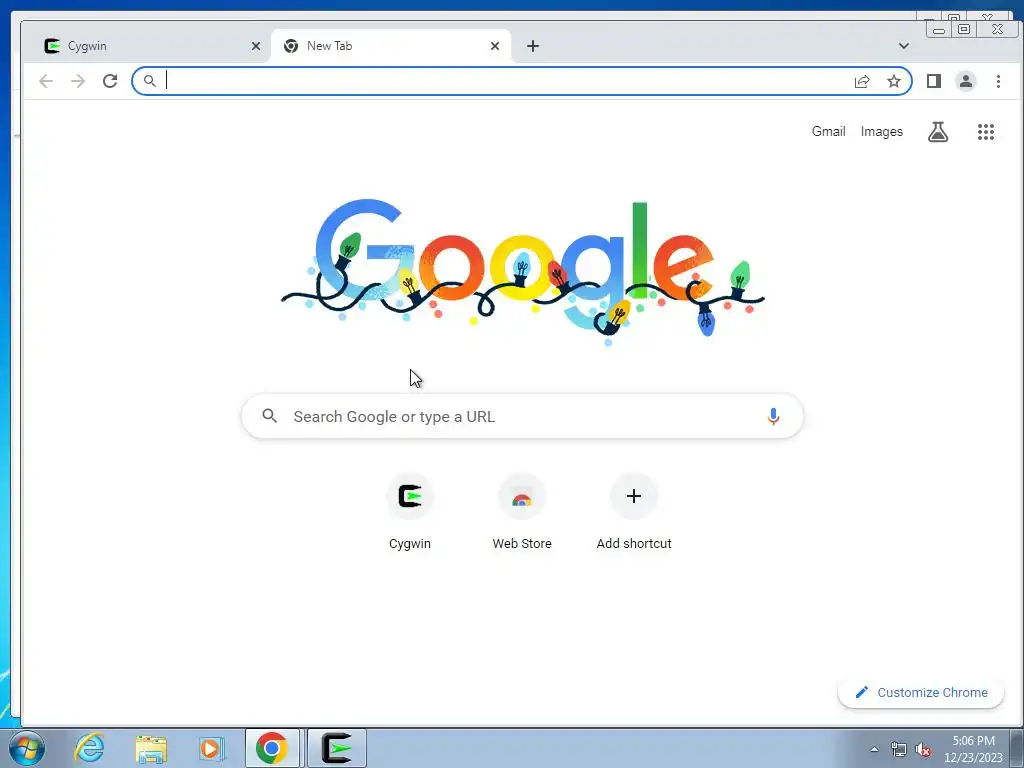Open the Google apps grid

985,132
